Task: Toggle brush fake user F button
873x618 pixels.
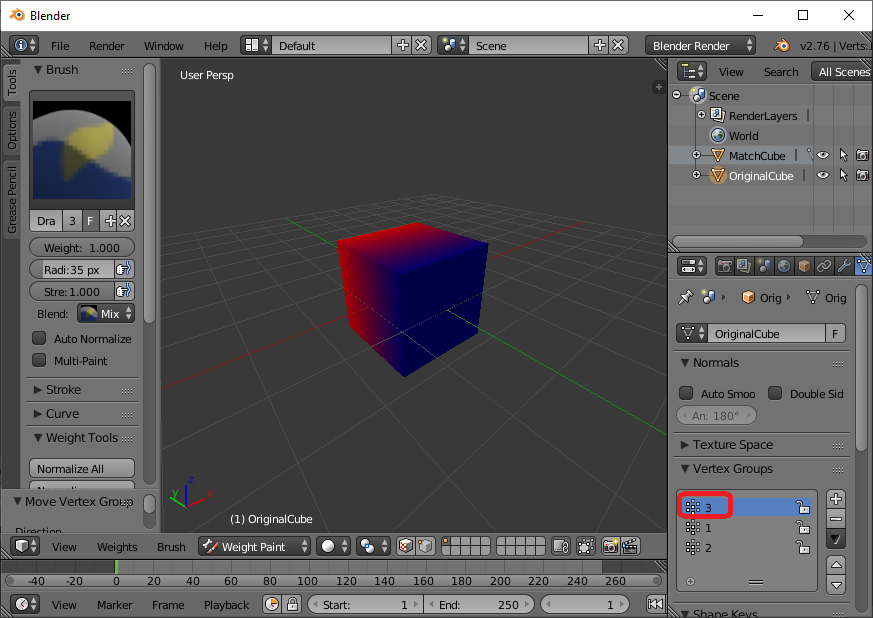Action: click(x=90, y=221)
